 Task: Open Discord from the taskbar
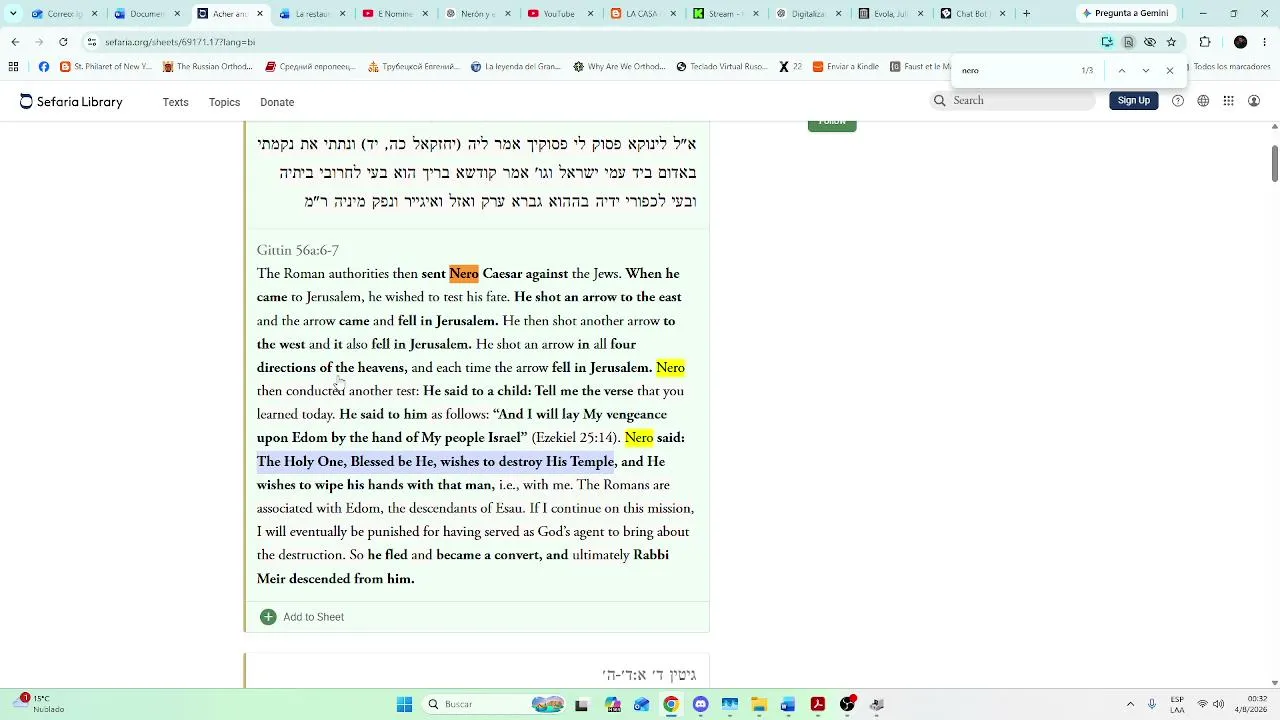pyautogui.click(x=700, y=704)
